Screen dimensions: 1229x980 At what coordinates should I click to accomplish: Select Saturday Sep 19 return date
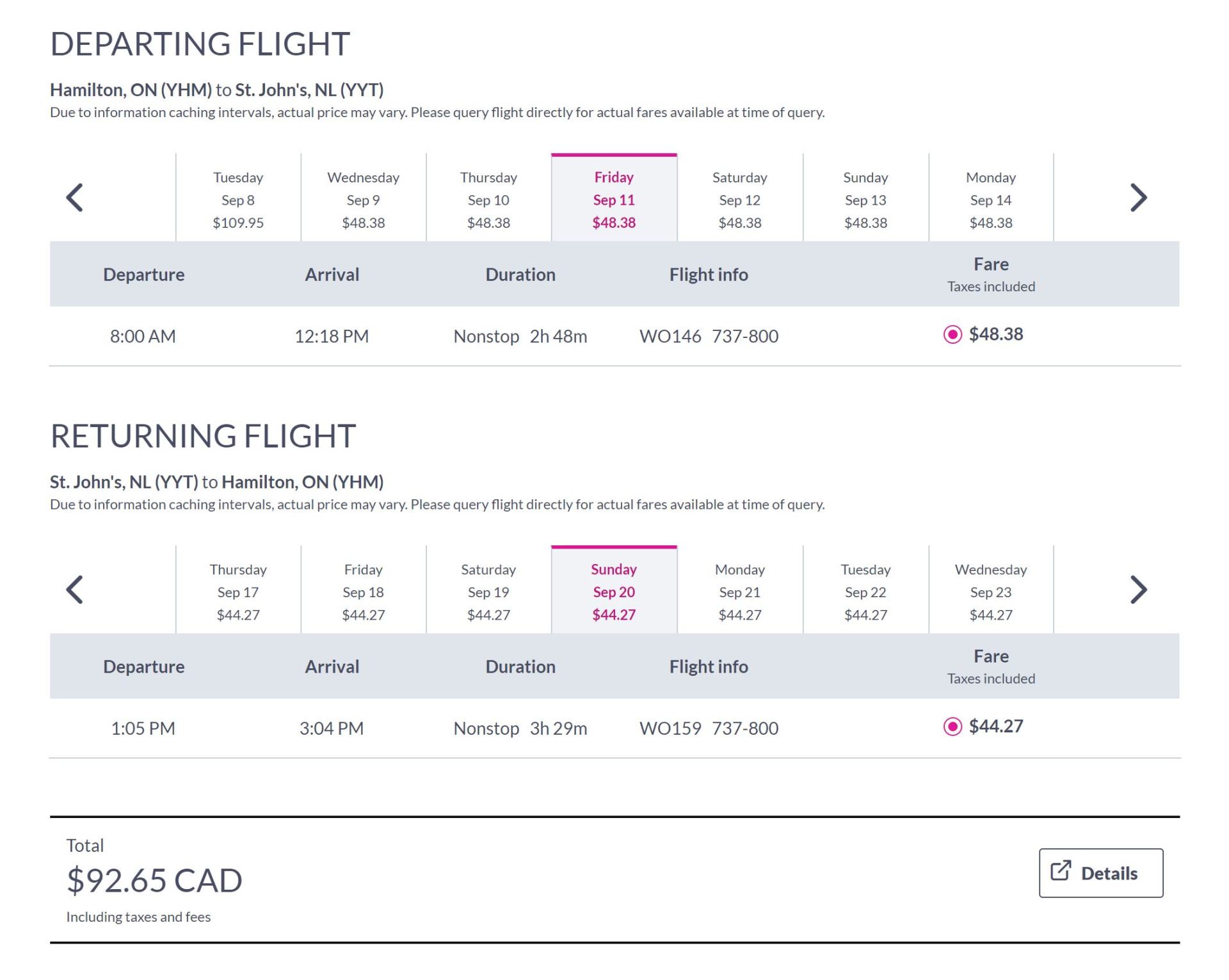tap(488, 590)
